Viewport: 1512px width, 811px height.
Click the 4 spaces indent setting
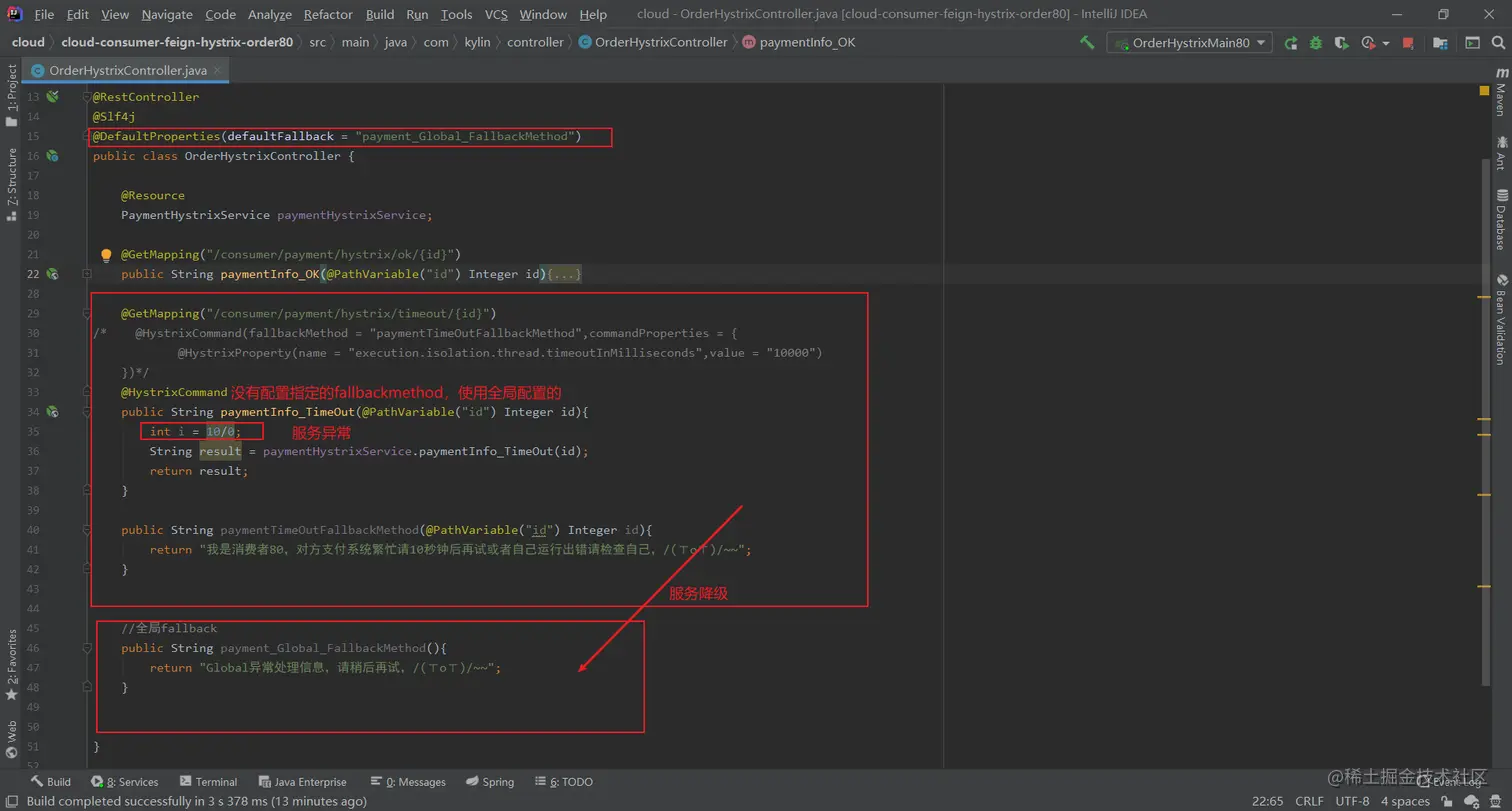pos(1405,801)
